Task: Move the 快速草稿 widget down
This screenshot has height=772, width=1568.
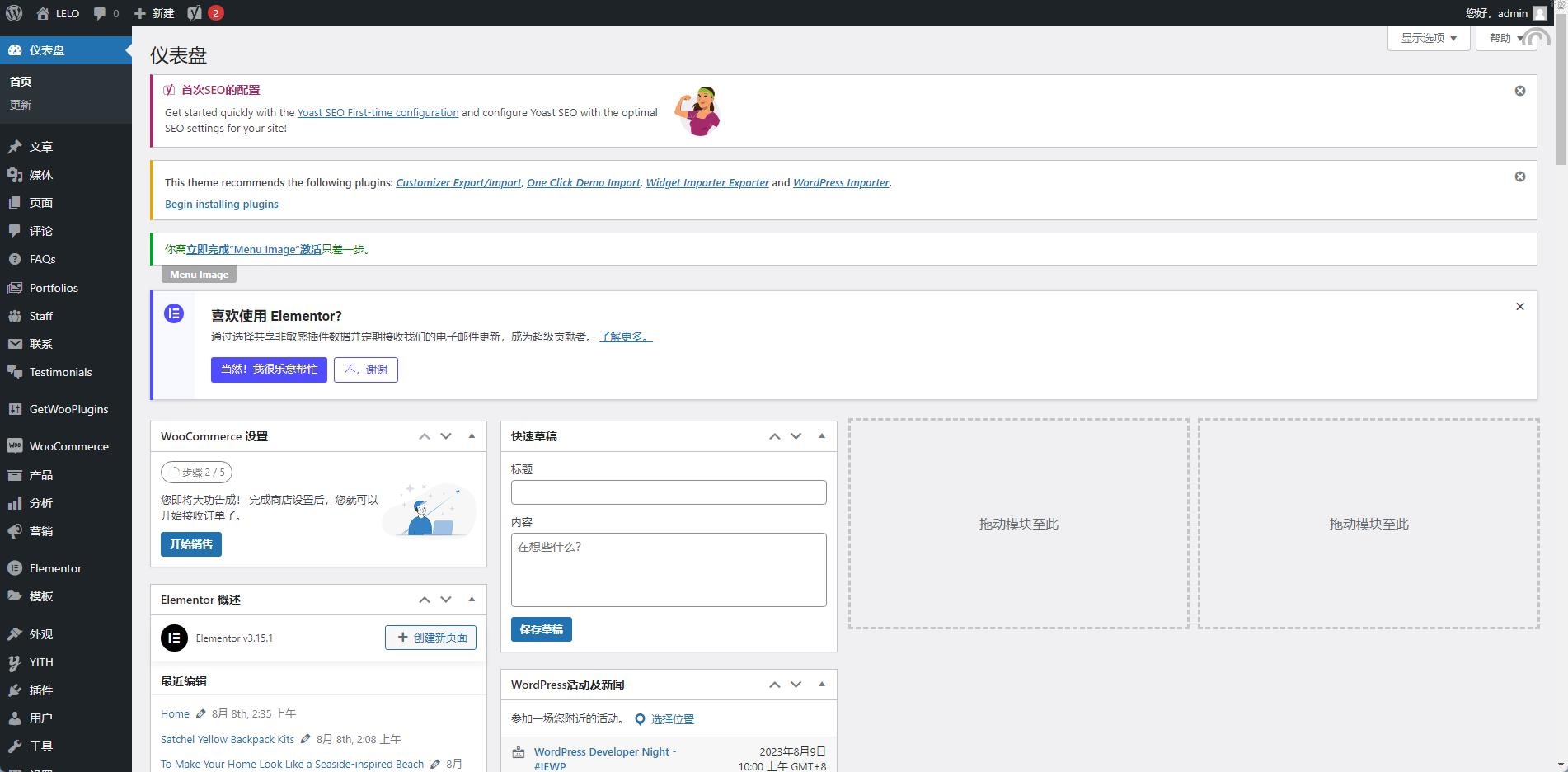Action: click(x=796, y=436)
